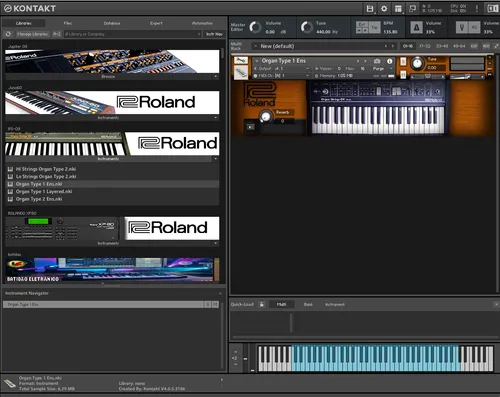500x397 pixels.
Task: Select Lo Strings Organ Type 2.nki
Action: click(112, 176)
